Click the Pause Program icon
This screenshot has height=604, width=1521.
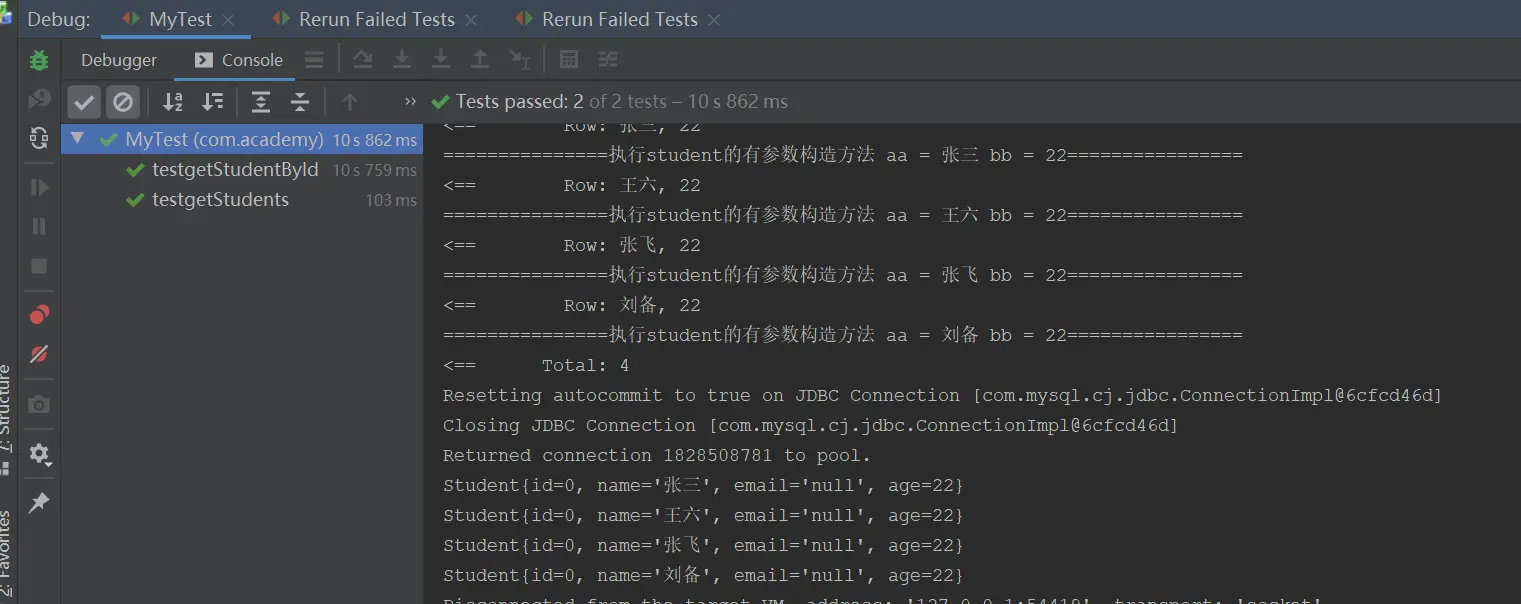39,227
